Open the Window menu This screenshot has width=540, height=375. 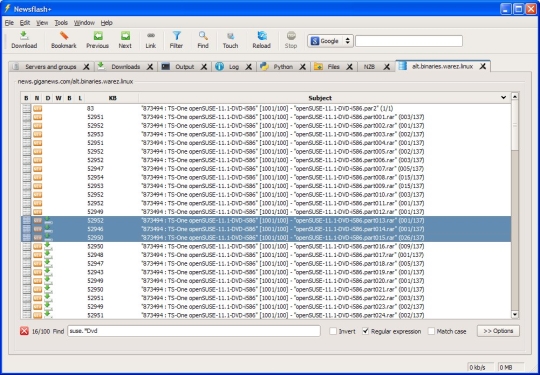click(84, 23)
